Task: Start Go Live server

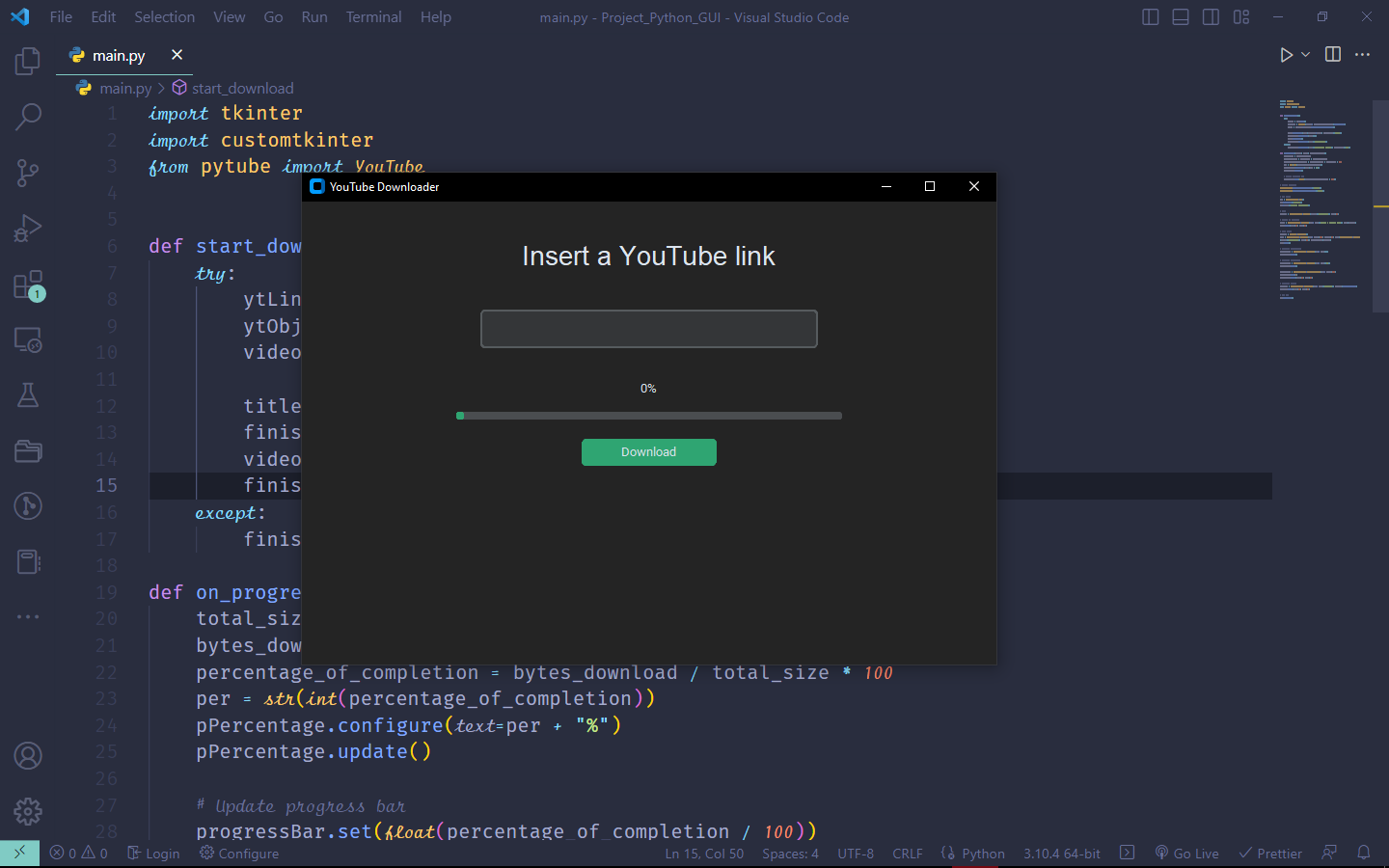Action: coord(1186,854)
